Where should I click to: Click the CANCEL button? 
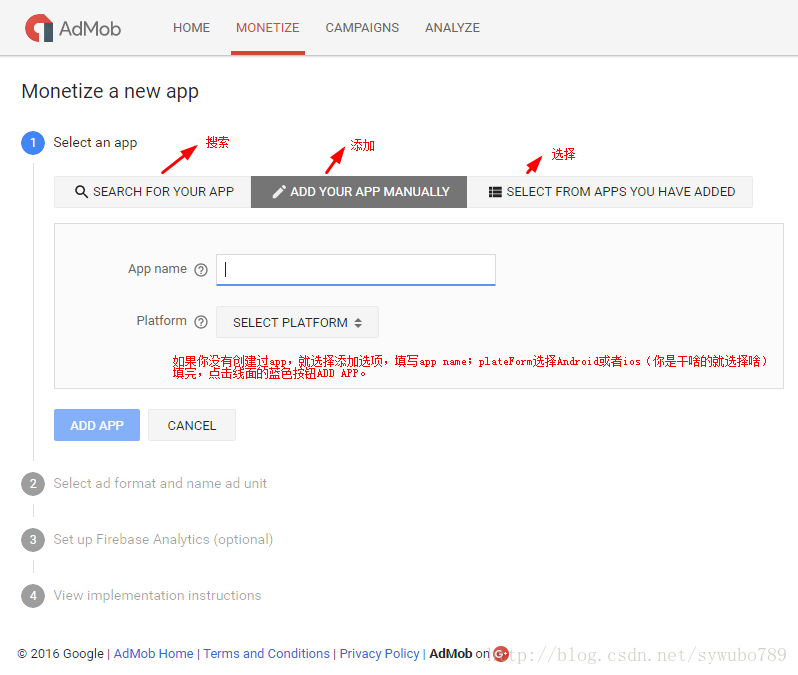pyautogui.click(x=192, y=425)
